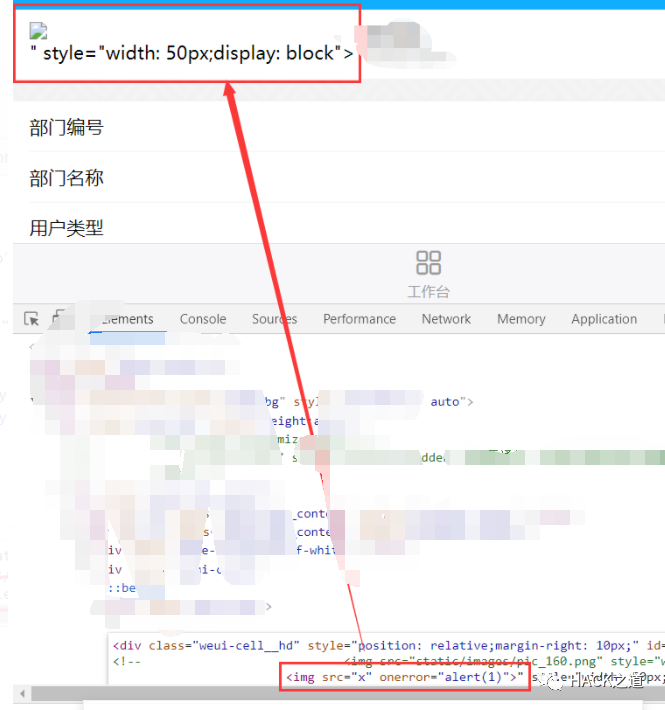665x710 pixels.
Task: Open the 工作台 workbench grid icon
Action: [428, 263]
